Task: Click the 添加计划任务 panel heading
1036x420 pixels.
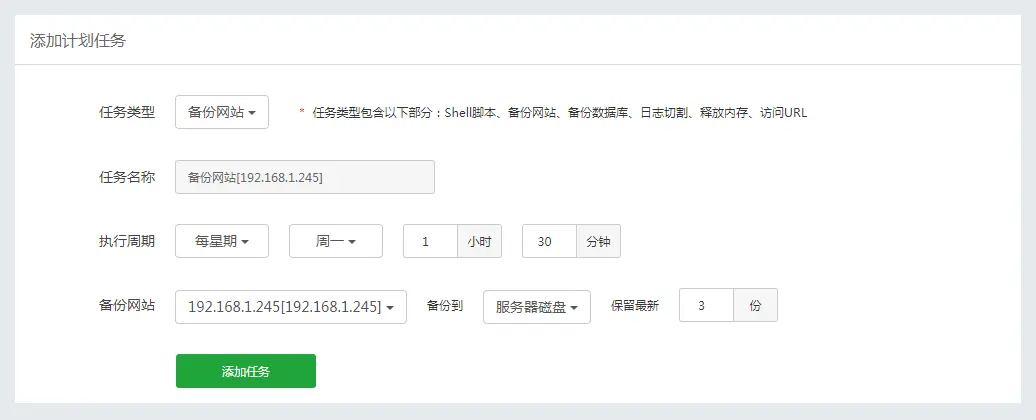Action: 77,41
